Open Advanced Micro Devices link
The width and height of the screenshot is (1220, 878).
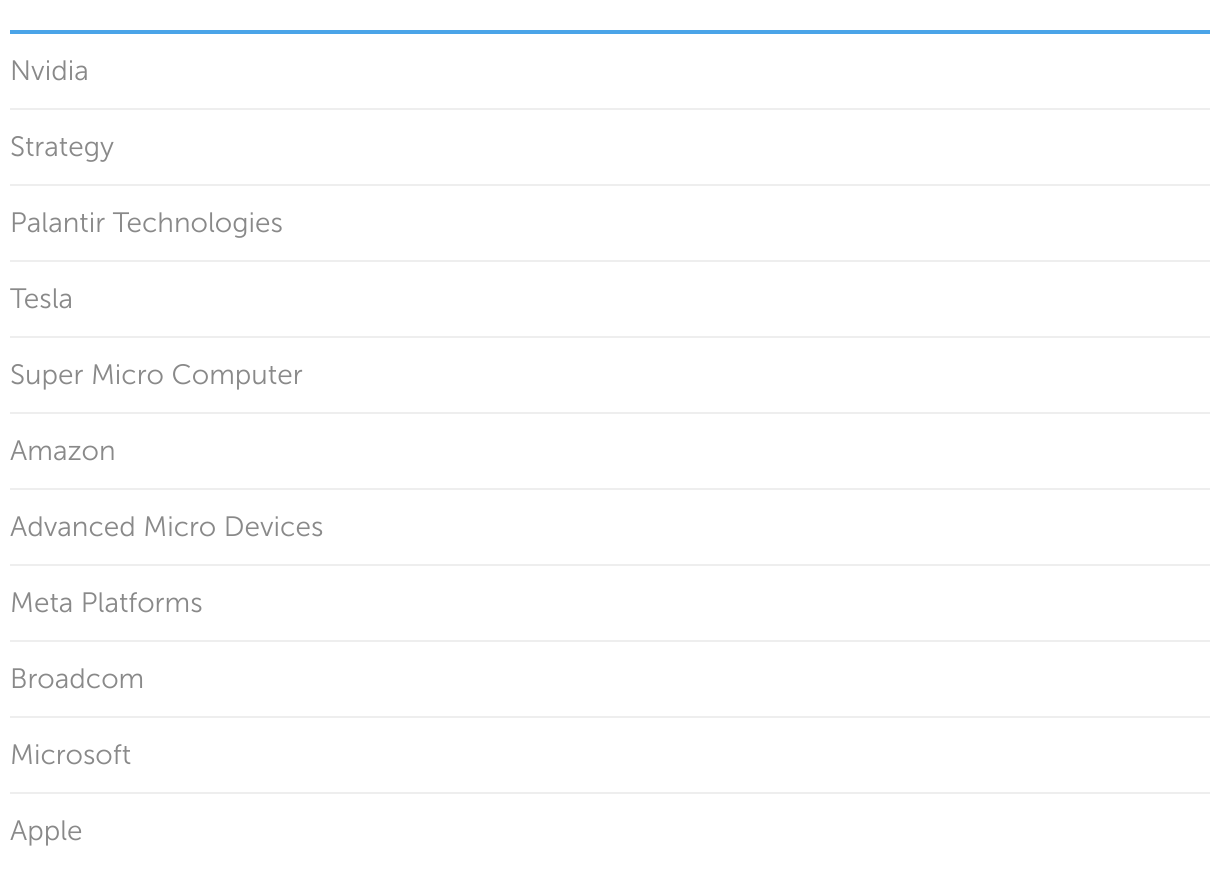tap(166, 527)
